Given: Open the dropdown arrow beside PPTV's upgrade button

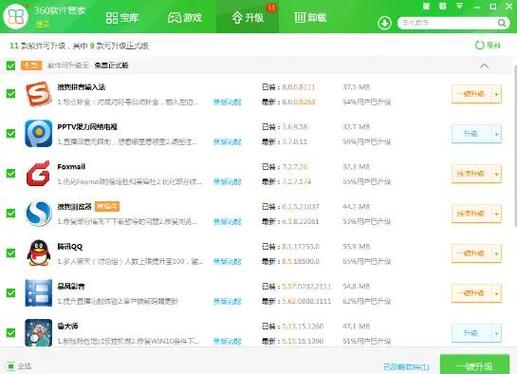Looking at the screenshot, I should pyautogui.click(x=496, y=134).
